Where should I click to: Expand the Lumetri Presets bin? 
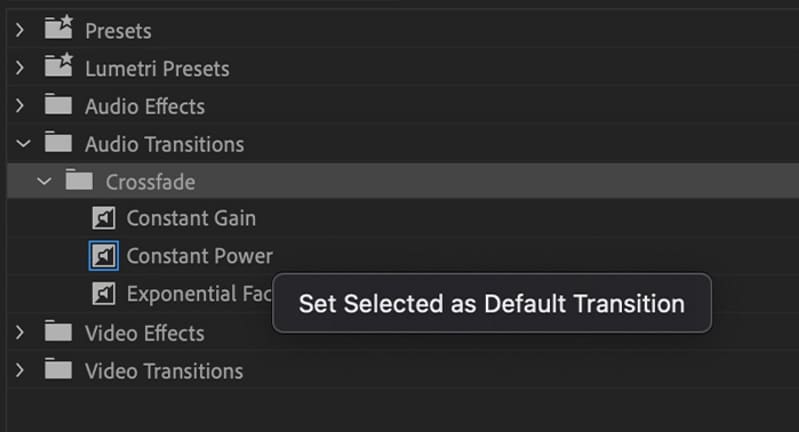point(21,69)
